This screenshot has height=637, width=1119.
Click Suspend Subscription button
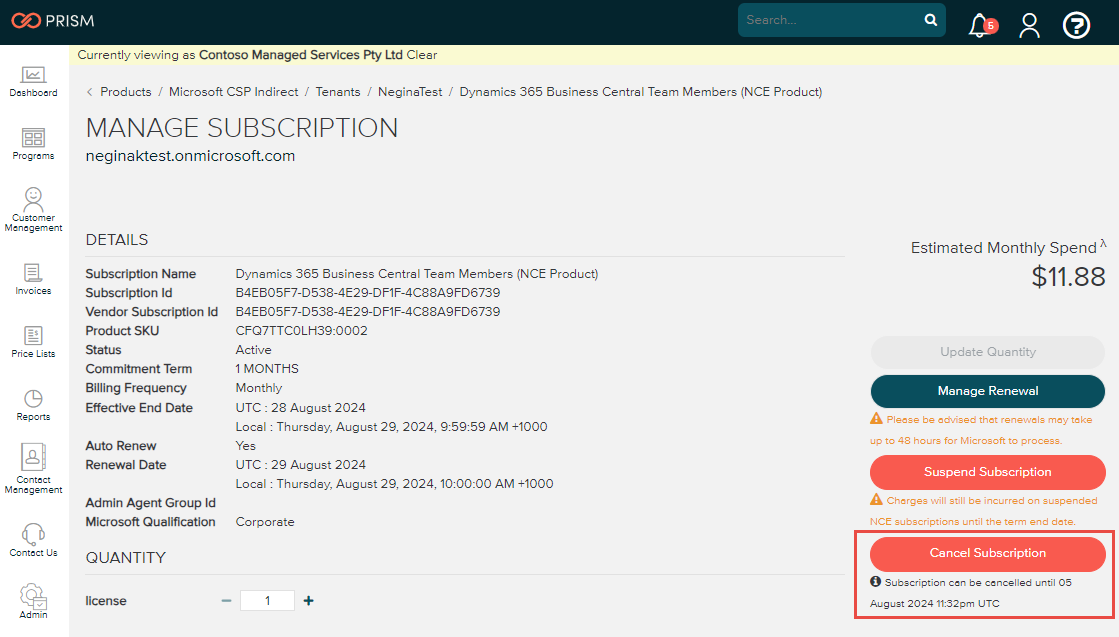click(988, 472)
